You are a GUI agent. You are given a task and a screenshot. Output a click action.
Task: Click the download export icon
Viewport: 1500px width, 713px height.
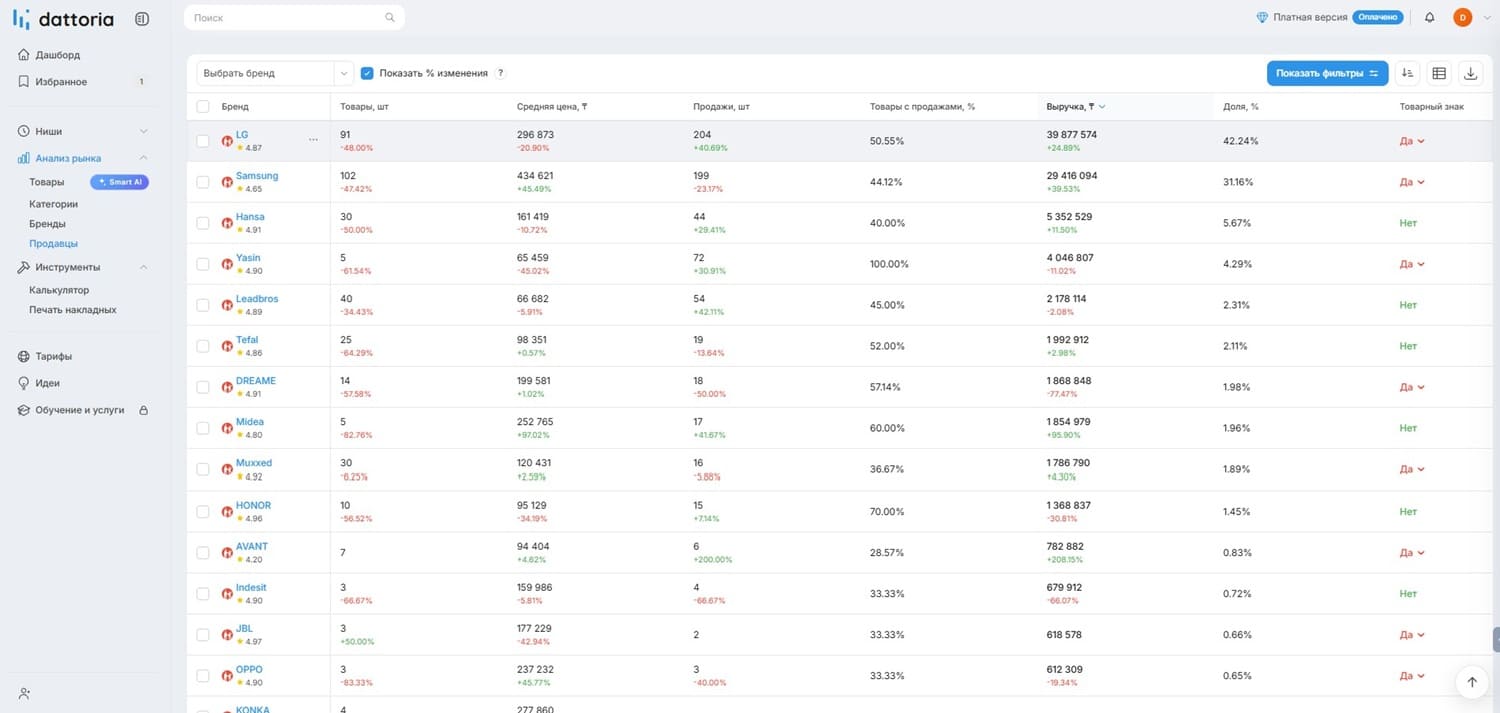[x=1470, y=73]
